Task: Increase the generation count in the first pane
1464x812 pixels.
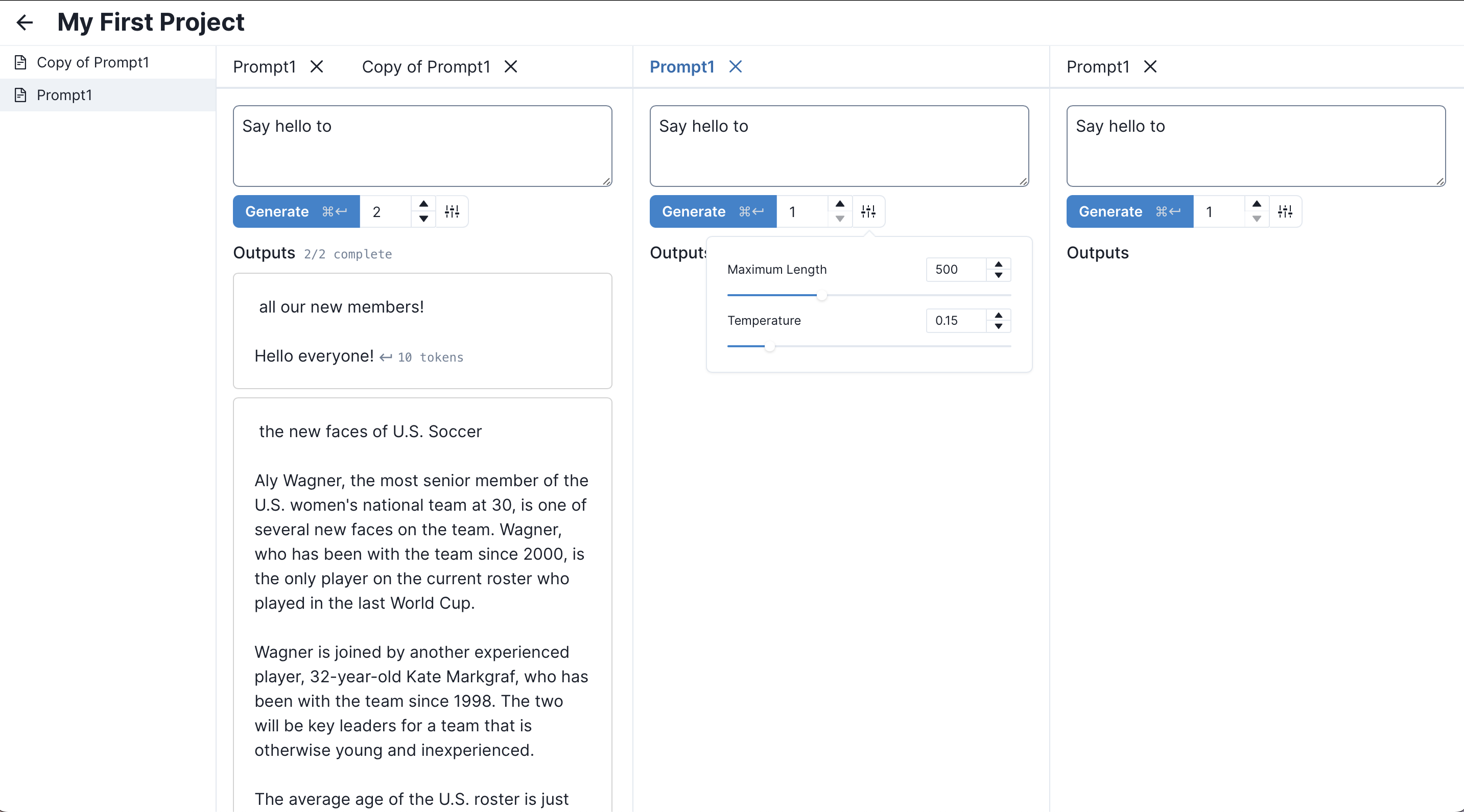Action: [423, 204]
